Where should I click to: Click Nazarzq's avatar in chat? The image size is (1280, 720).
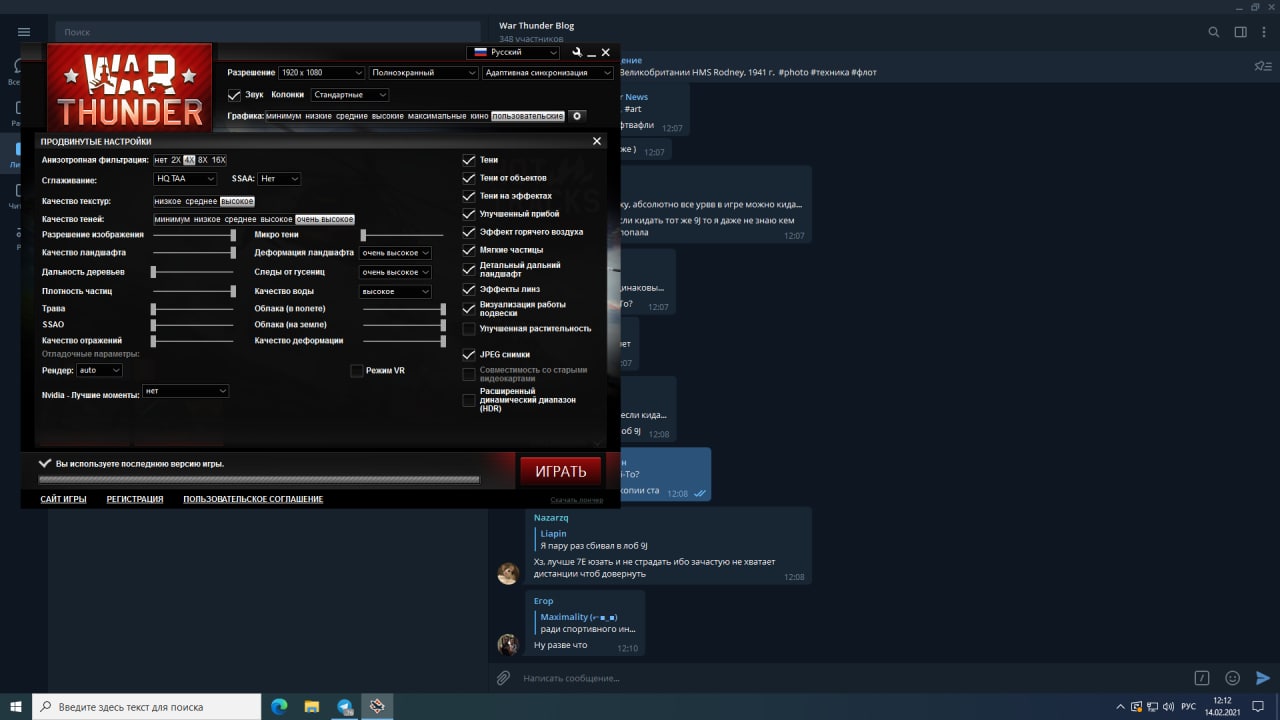508,573
